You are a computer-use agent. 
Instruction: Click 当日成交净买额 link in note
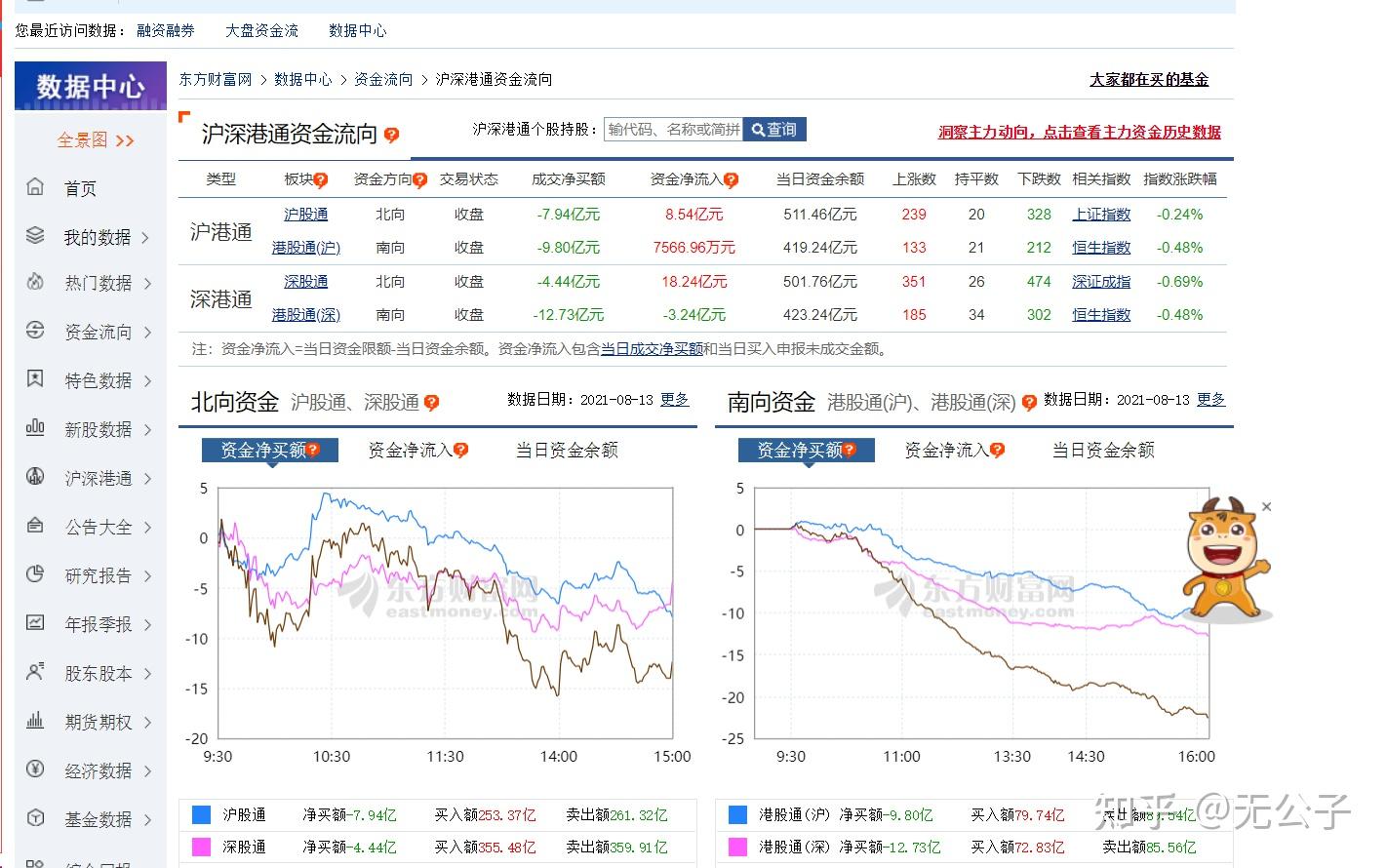pyautogui.click(x=652, y=348)
